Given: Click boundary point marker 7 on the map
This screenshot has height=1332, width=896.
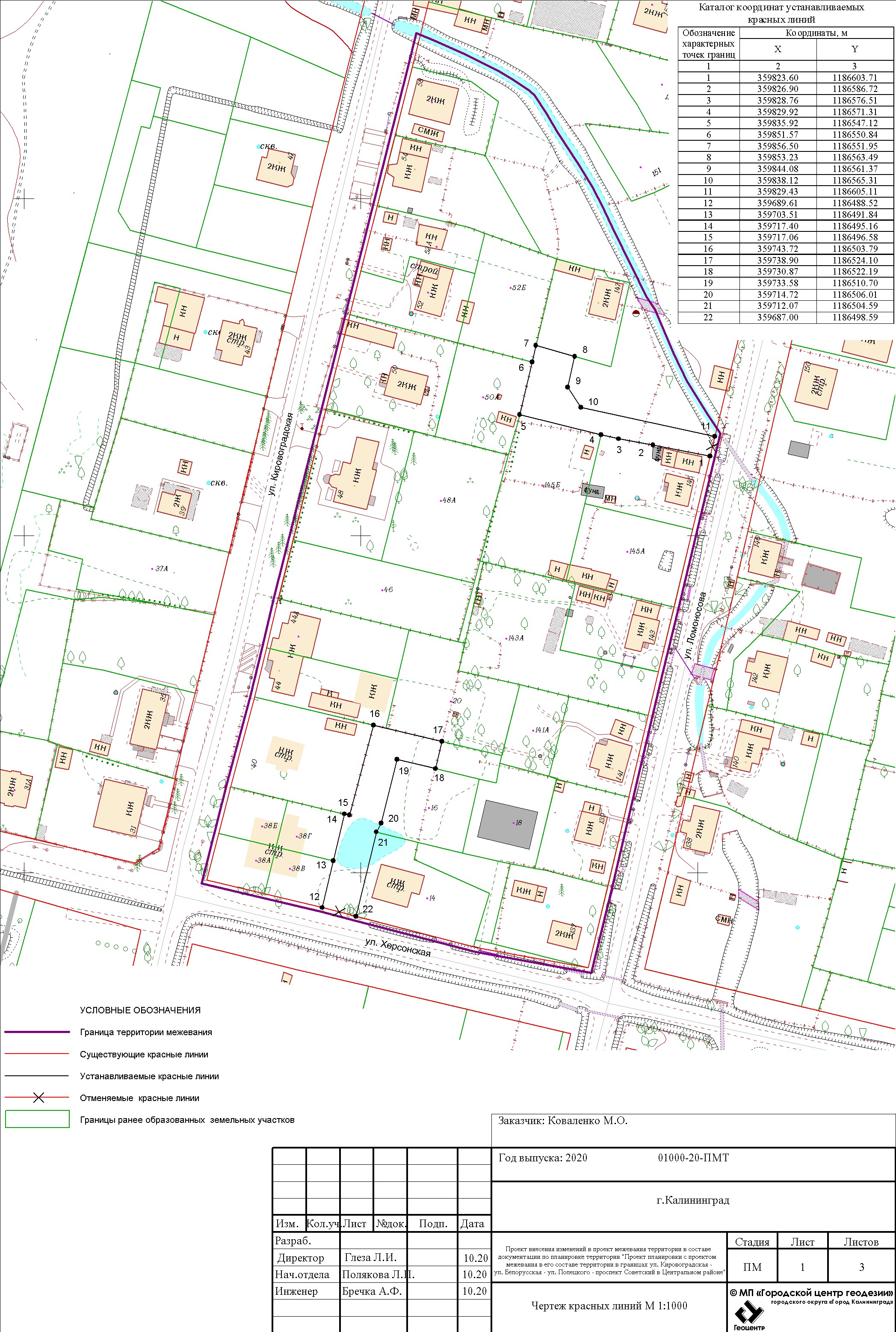Looking at the screenshot, I should (x=535, y=345).
